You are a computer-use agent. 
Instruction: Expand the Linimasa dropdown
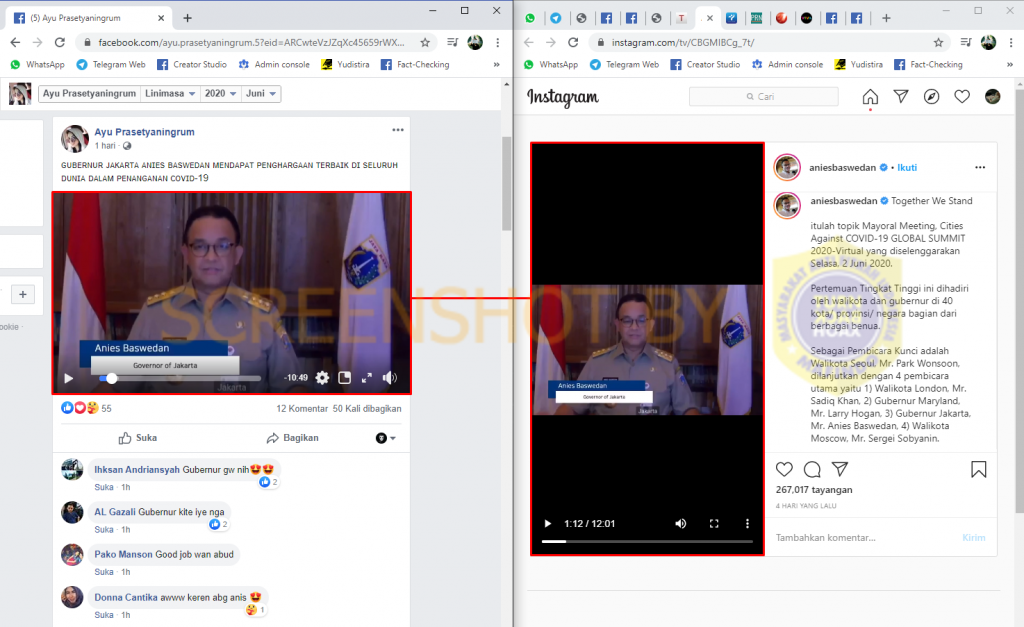(x=168, y=93)
